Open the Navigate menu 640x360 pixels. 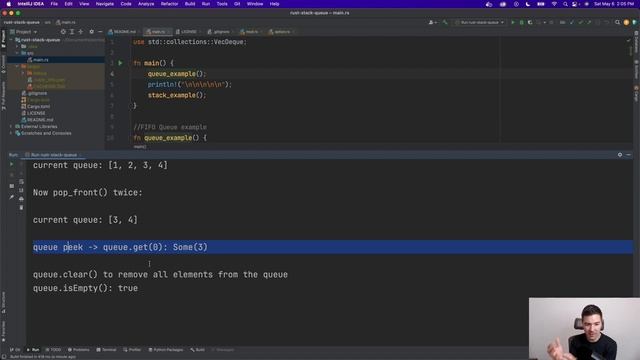(105, 4)
